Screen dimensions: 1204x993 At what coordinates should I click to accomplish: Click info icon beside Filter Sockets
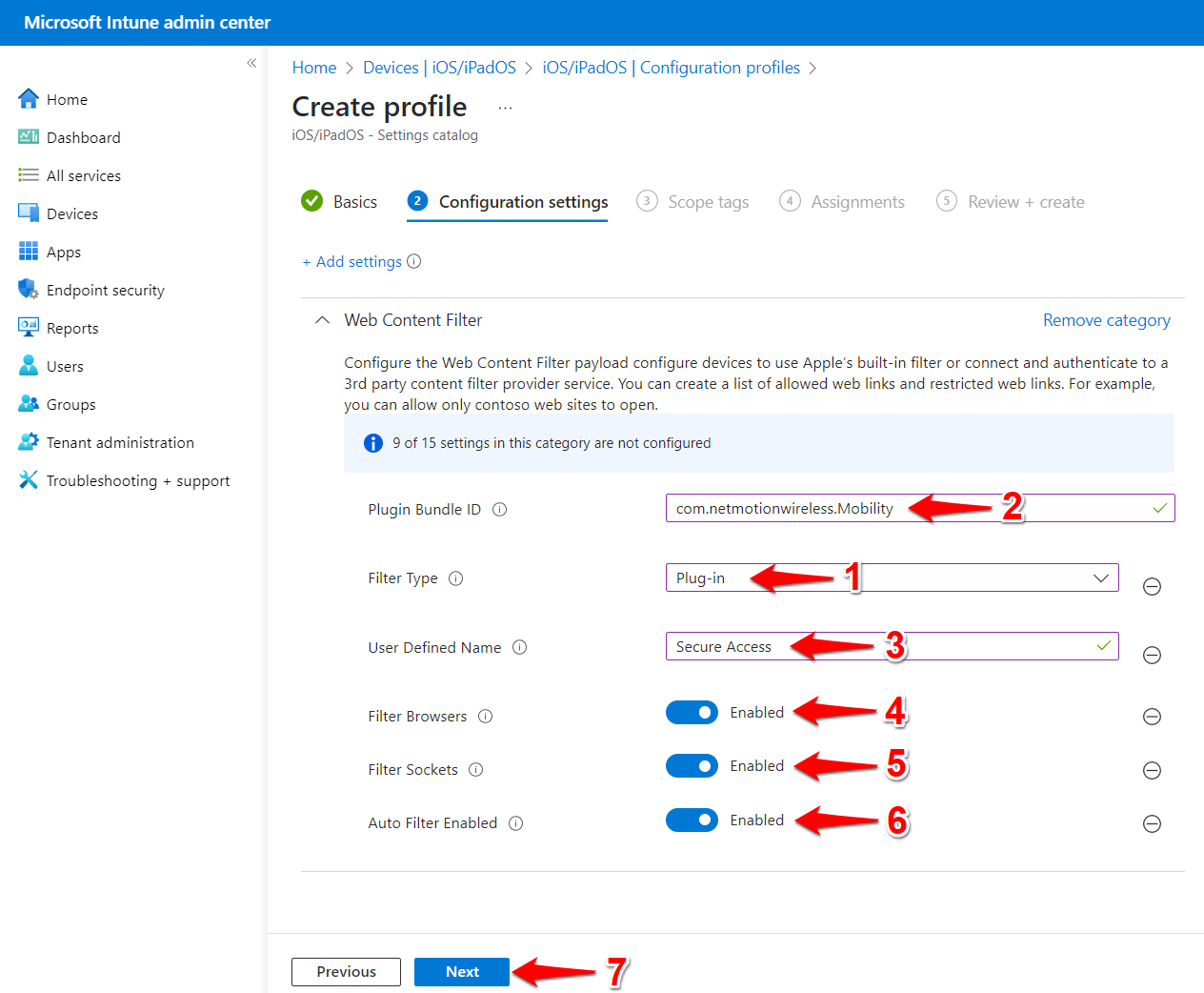476,769
